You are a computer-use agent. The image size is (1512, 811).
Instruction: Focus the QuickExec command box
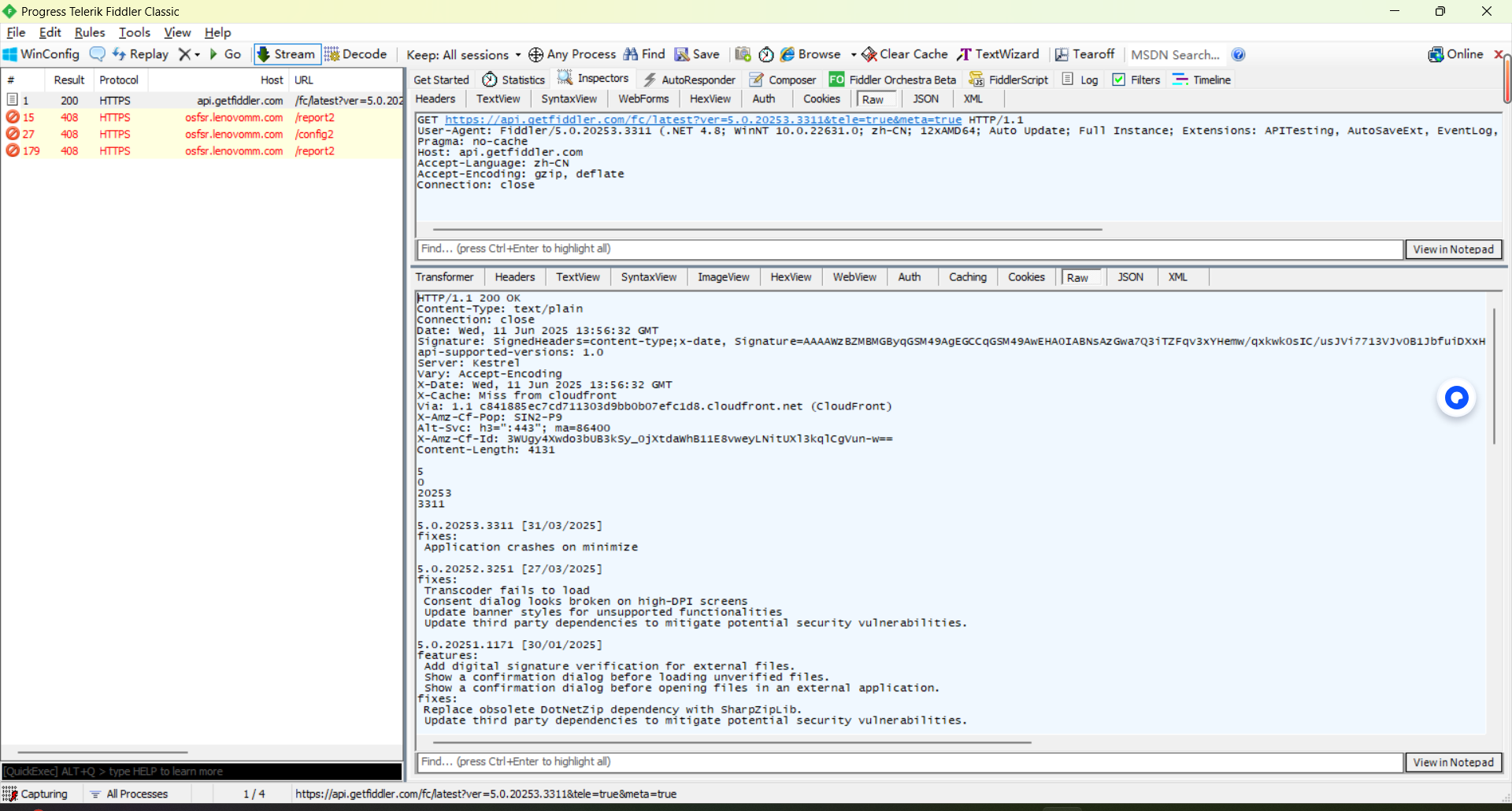tap(202, 772)
